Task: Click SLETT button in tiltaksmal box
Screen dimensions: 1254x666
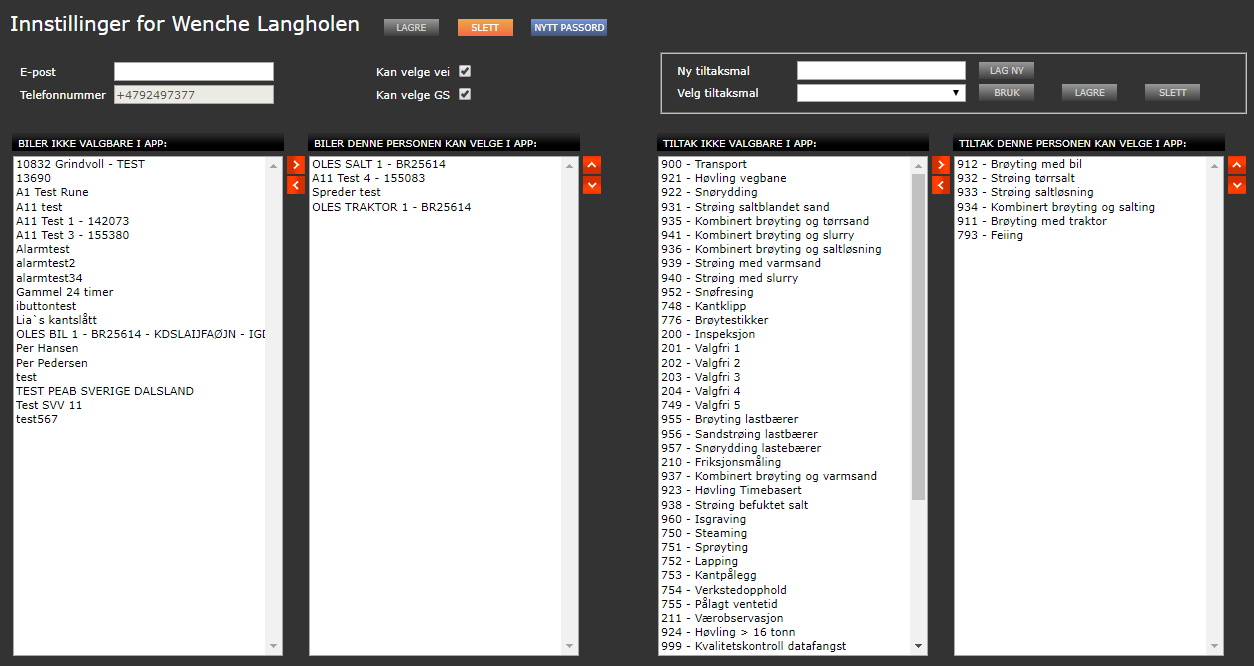Action: tap(1172, 93)
